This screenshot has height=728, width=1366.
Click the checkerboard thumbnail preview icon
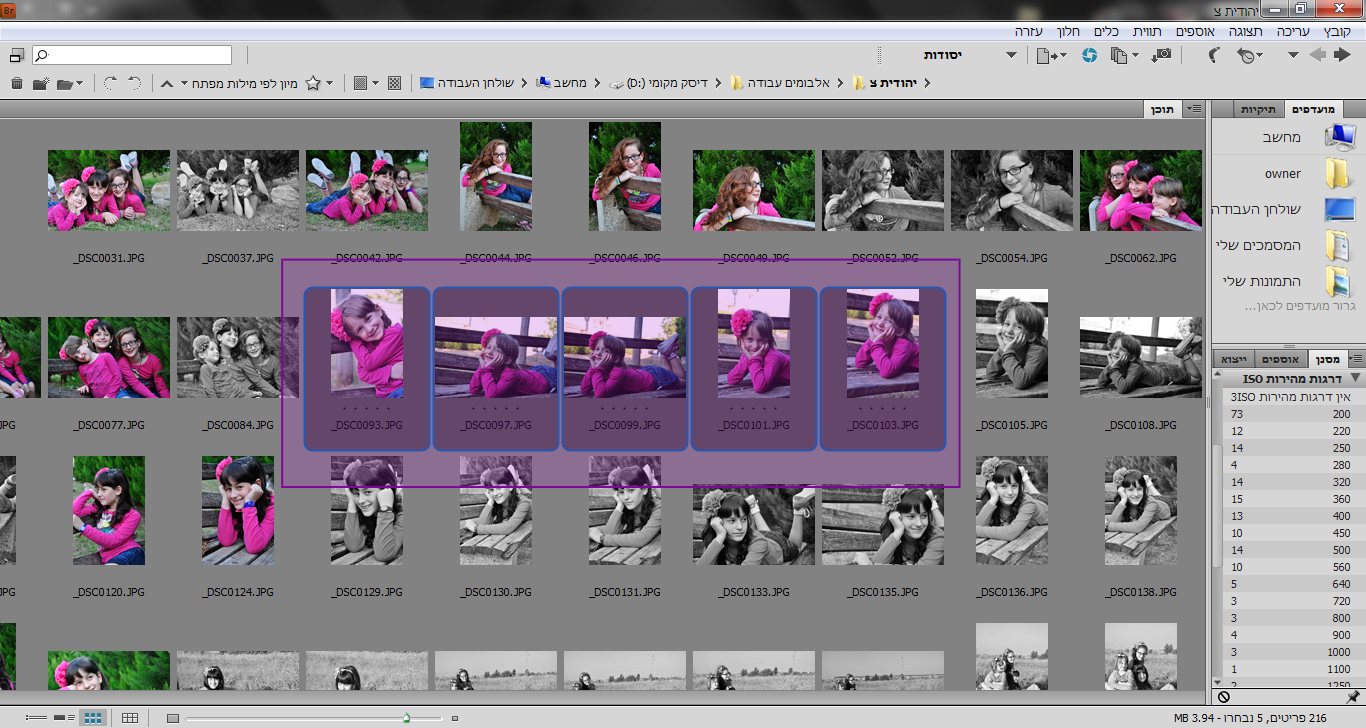394,83
